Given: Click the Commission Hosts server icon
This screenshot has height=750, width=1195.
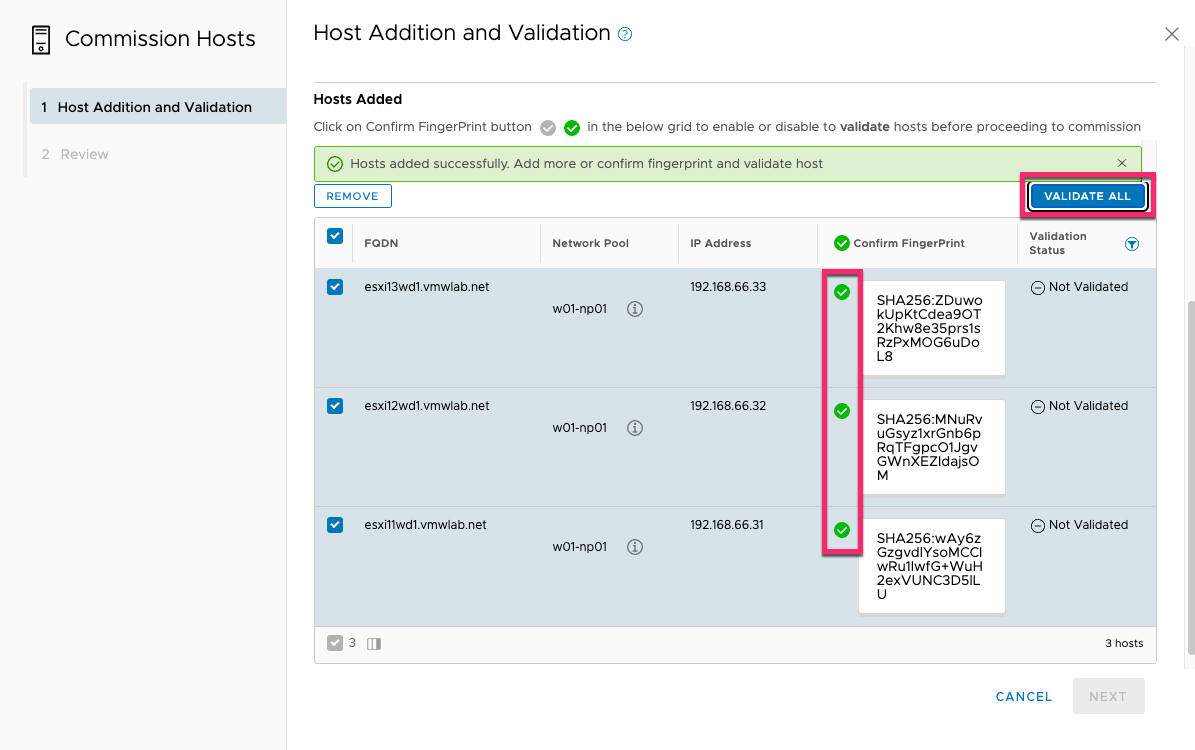Looking at the screenshot, I should pyautogui.click(x=41, y=40).
